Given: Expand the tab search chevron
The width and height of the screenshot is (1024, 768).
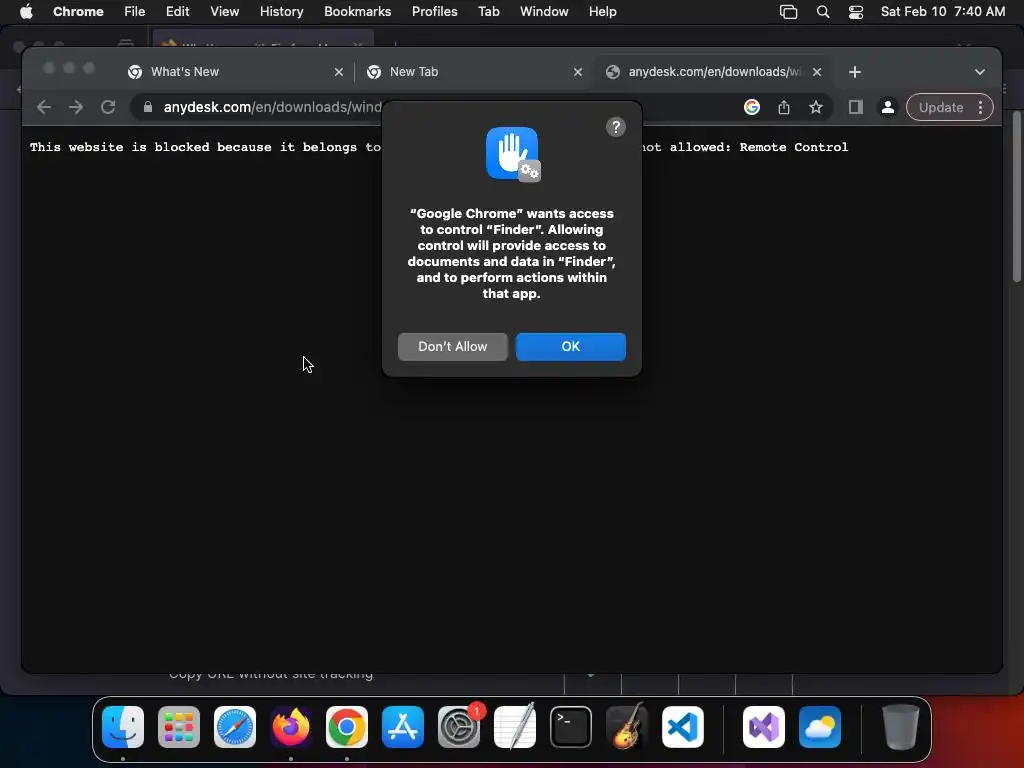Looking at the screenshot, I should pyautogui.click(x=980, y=72).
